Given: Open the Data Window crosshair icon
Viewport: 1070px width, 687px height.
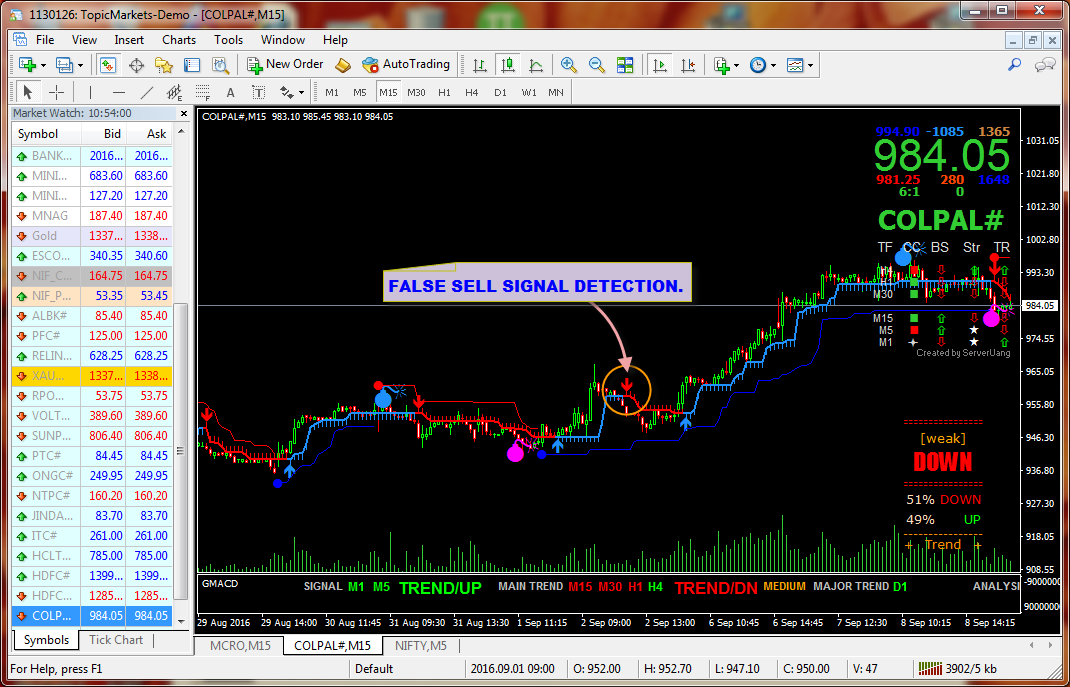Looking at the screenshot, I should 136,65.
